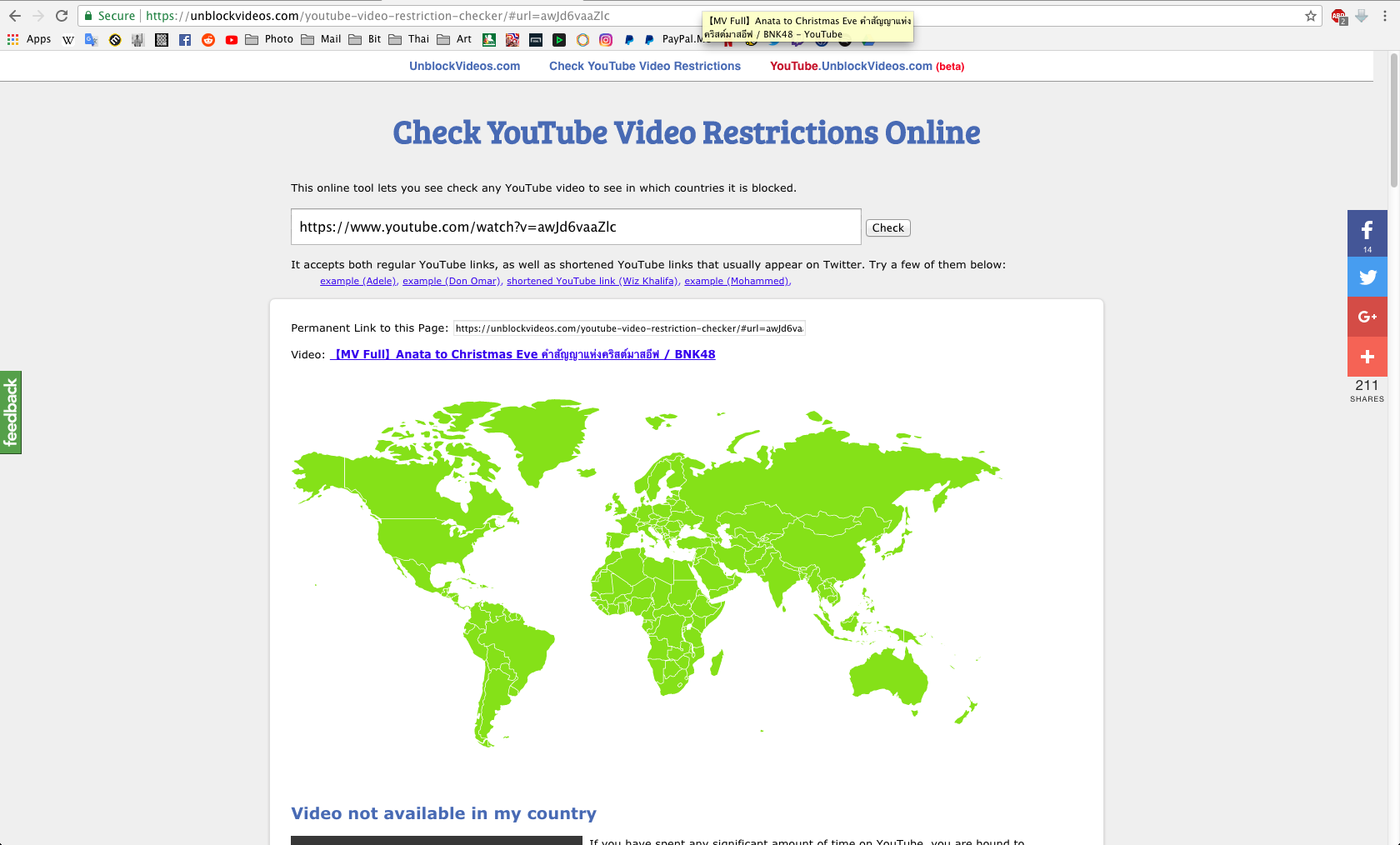Open Check YouTube Video Restrictions nav link
The height and width of the screenshot is (845, 1400).
coord(645,66)
